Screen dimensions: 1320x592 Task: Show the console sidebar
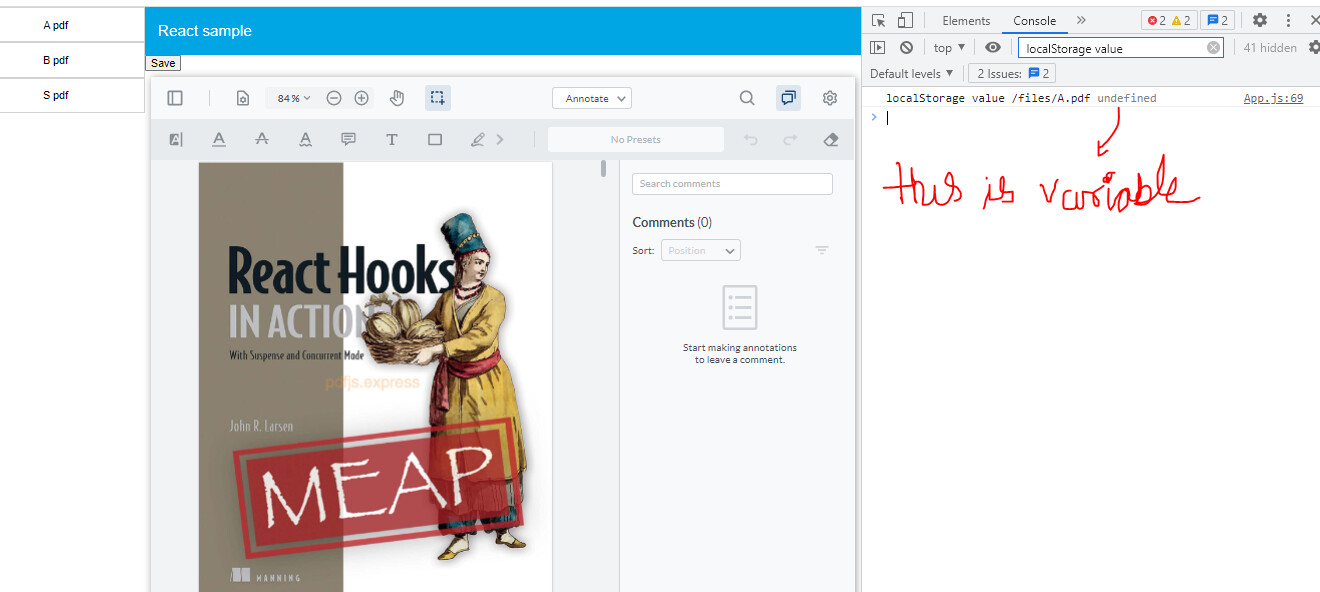877,47
